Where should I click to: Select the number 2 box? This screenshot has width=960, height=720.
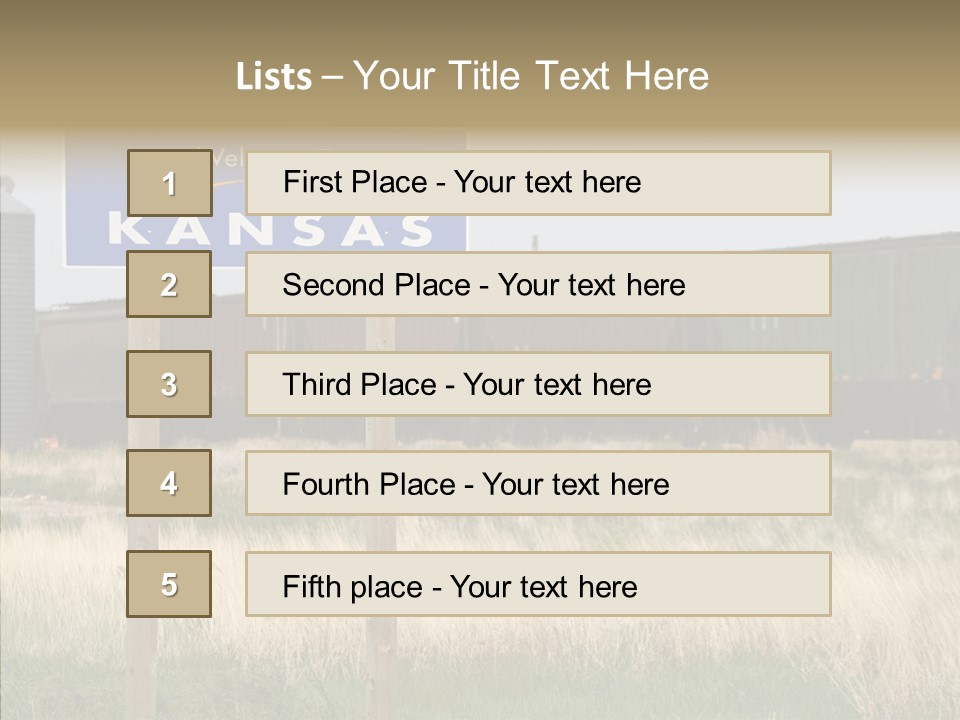[x=169, y=284]
